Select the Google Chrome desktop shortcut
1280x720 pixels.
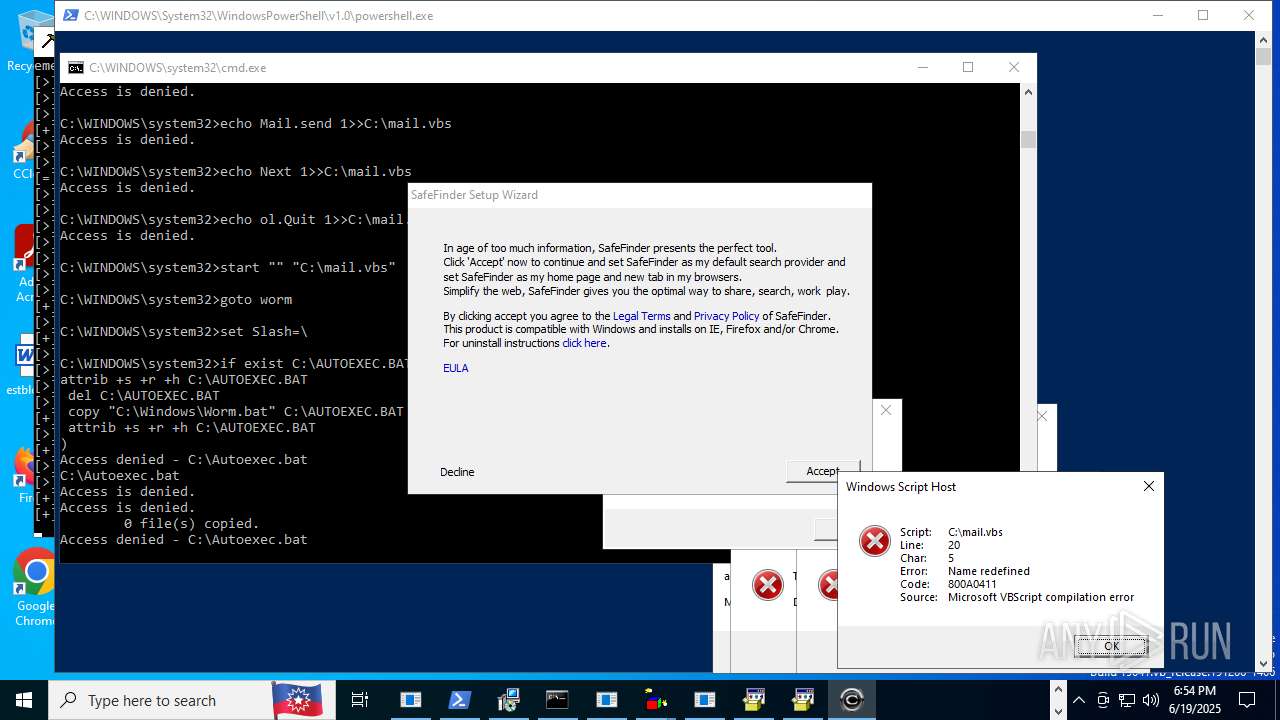[35, 588]
